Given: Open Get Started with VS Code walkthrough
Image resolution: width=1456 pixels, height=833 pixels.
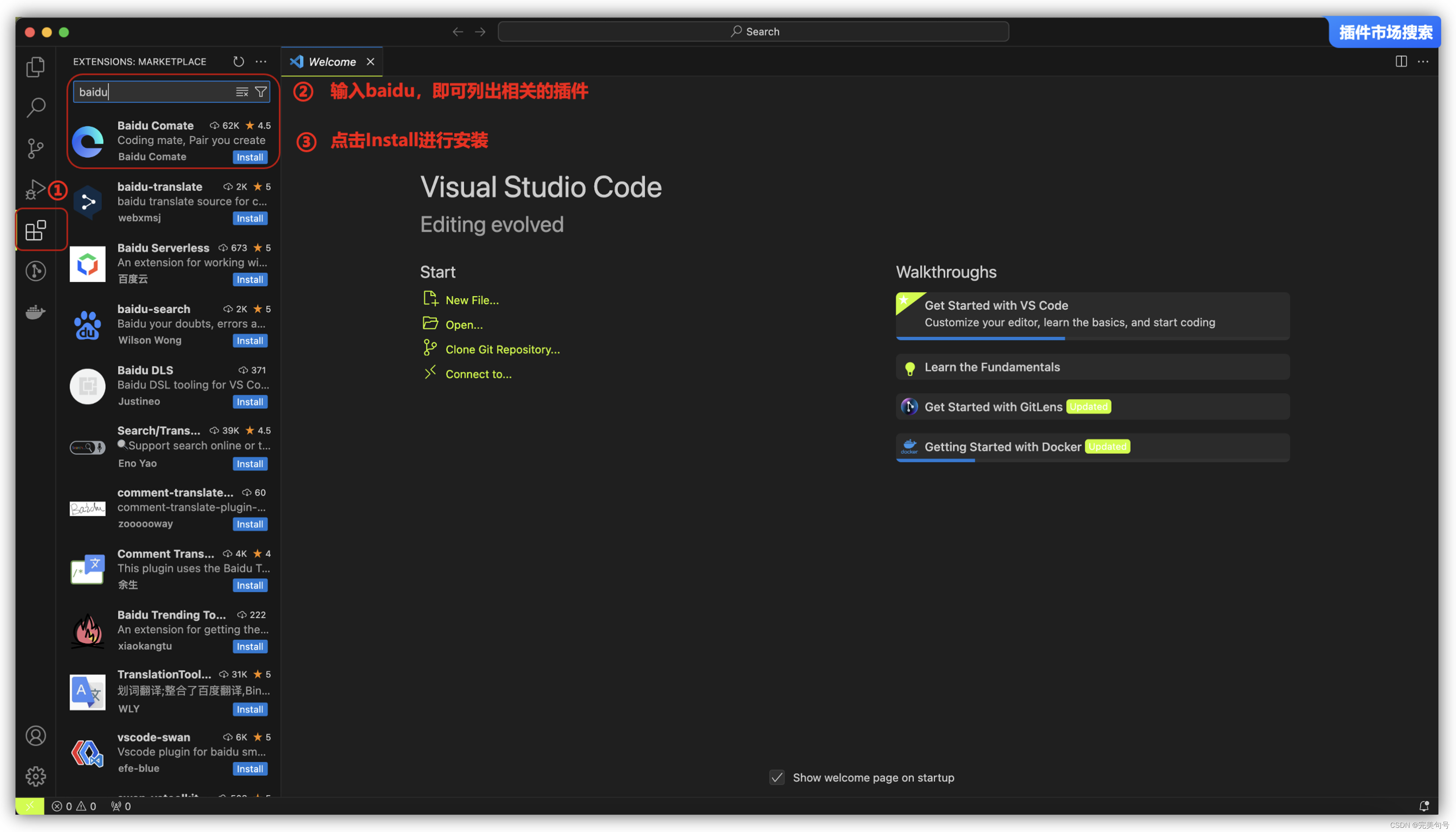Looking at the screenshot, I should (1092, 316).
